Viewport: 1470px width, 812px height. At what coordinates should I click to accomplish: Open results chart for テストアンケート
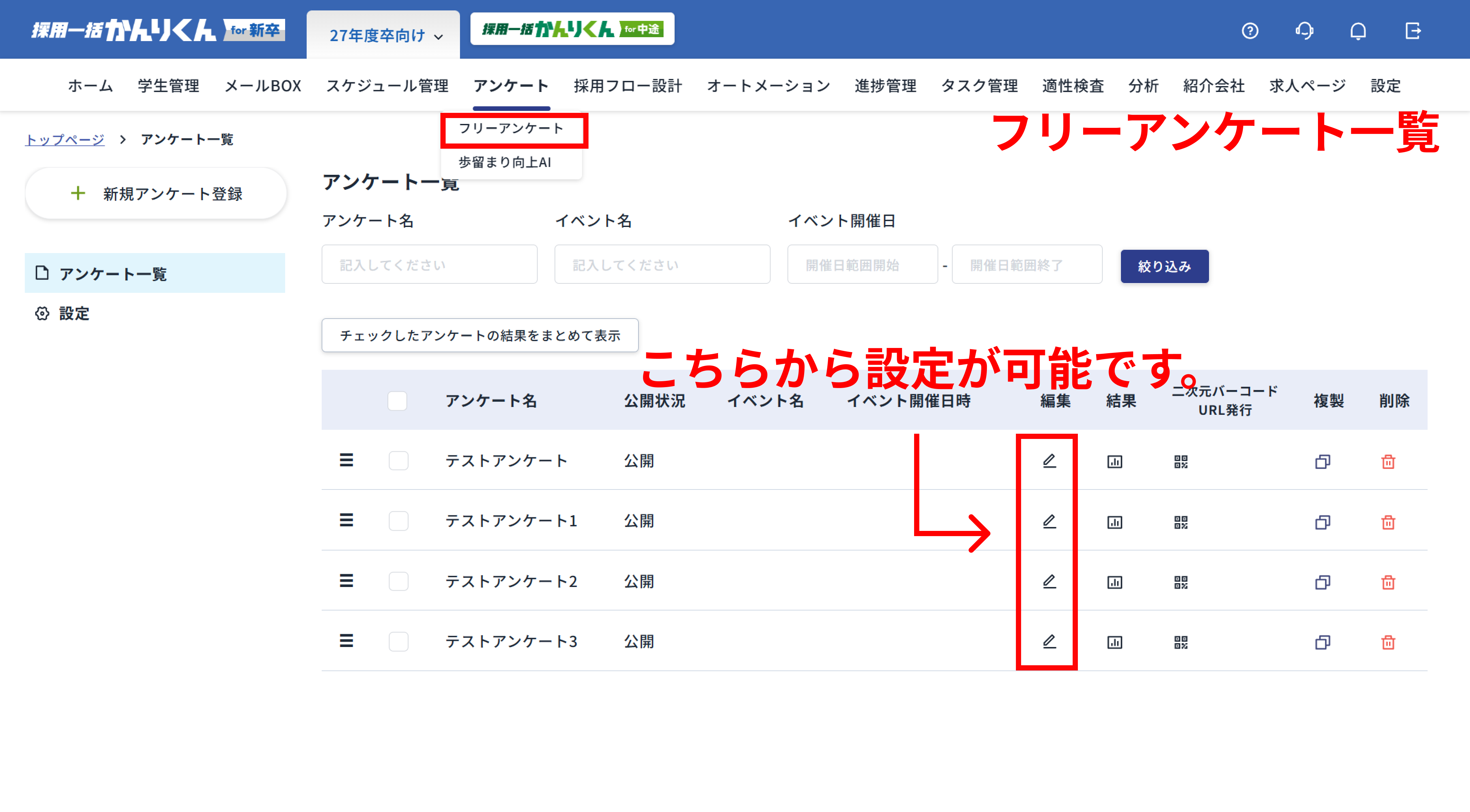(x=1114, y=461)
